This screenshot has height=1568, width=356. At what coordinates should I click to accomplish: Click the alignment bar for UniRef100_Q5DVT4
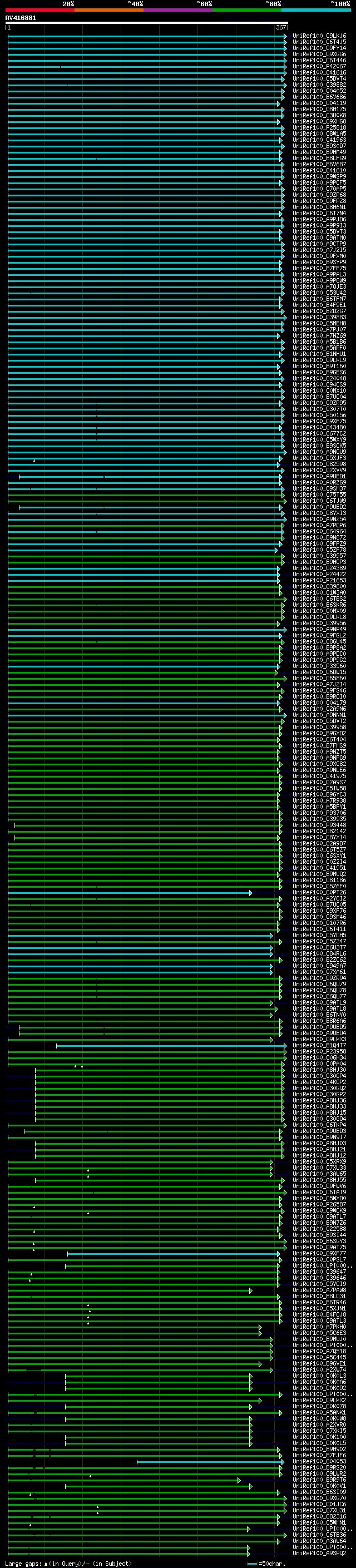pos(146,78)
